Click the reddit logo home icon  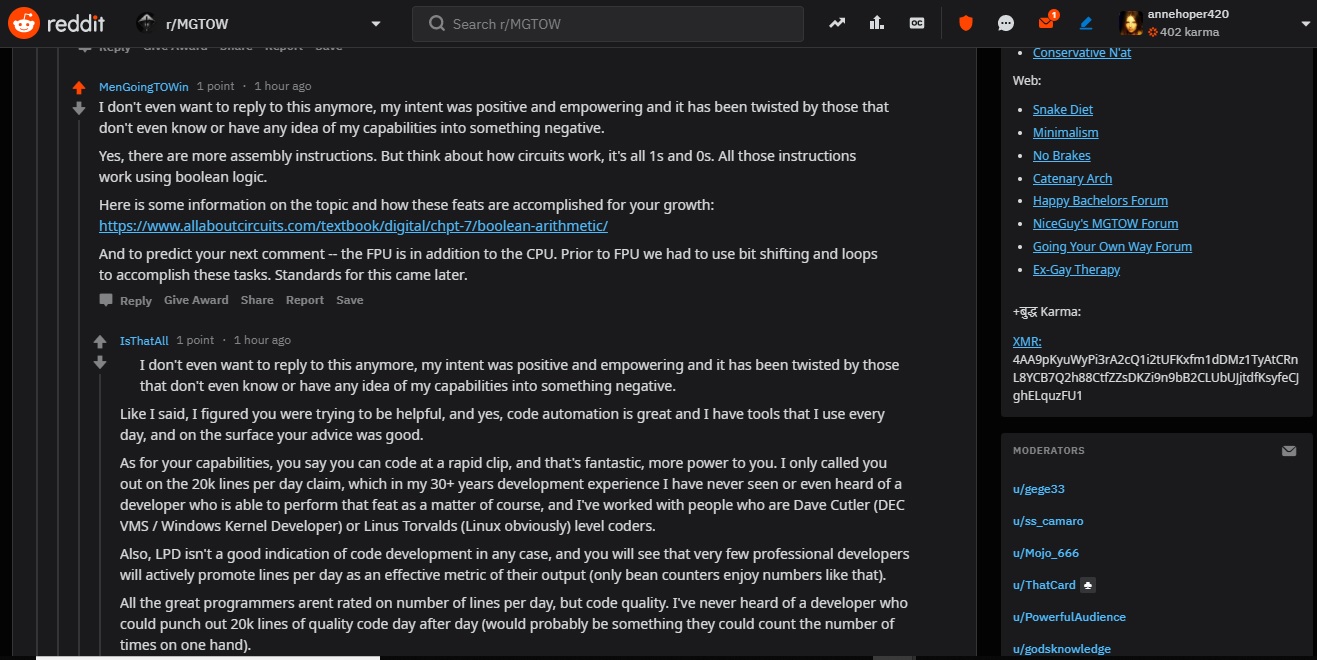pos(57,23)
